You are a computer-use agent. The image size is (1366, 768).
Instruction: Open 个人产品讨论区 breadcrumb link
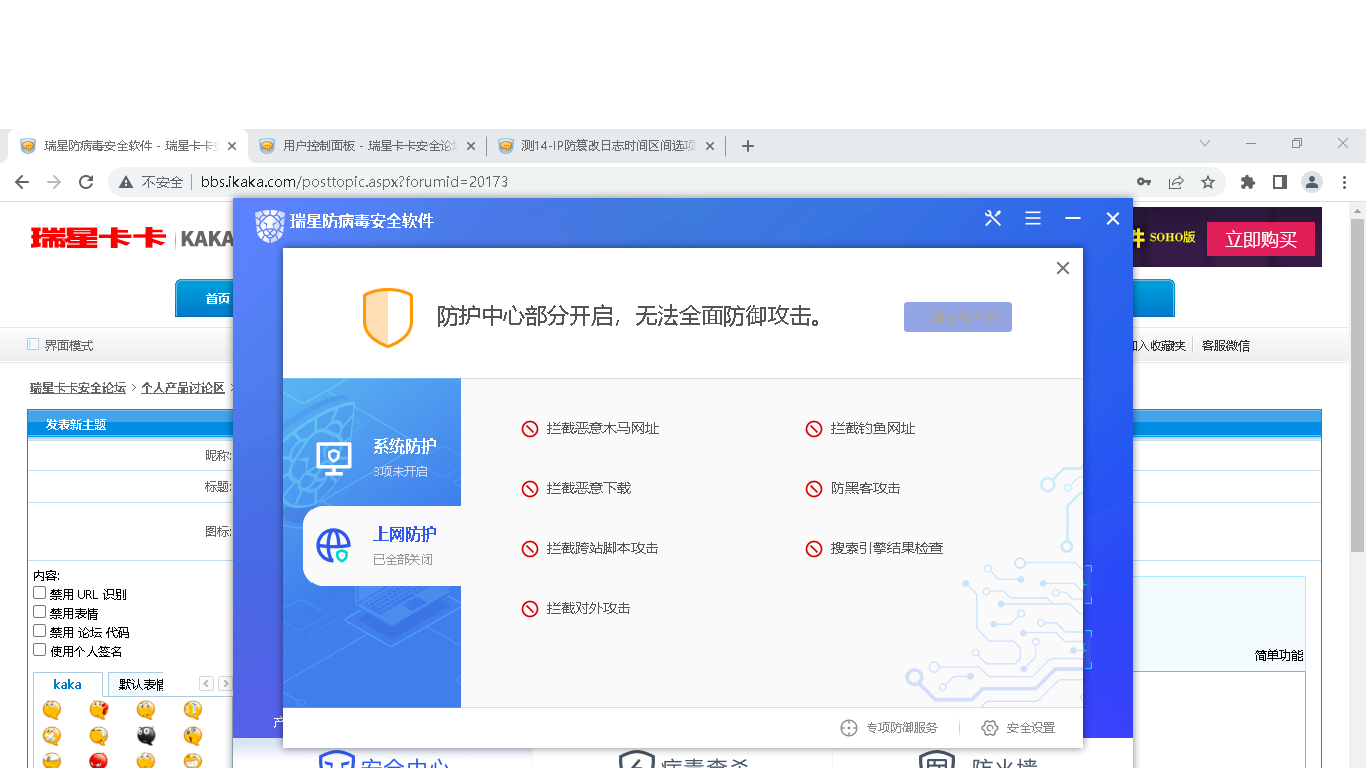click(183, 388)
